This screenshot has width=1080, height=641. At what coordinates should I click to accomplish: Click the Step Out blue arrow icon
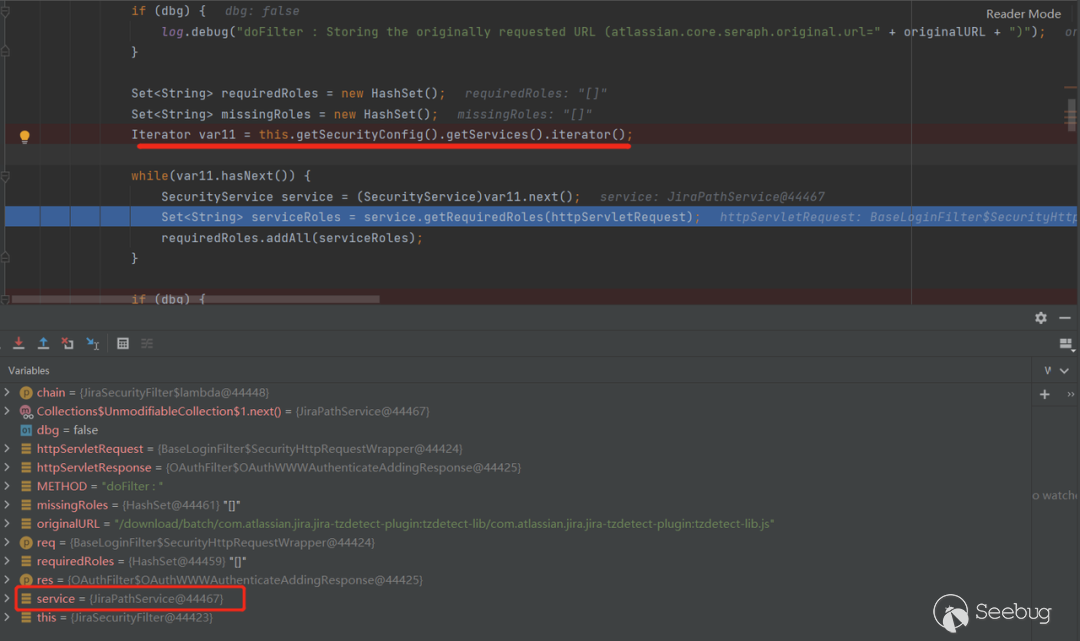coord(43,343)
